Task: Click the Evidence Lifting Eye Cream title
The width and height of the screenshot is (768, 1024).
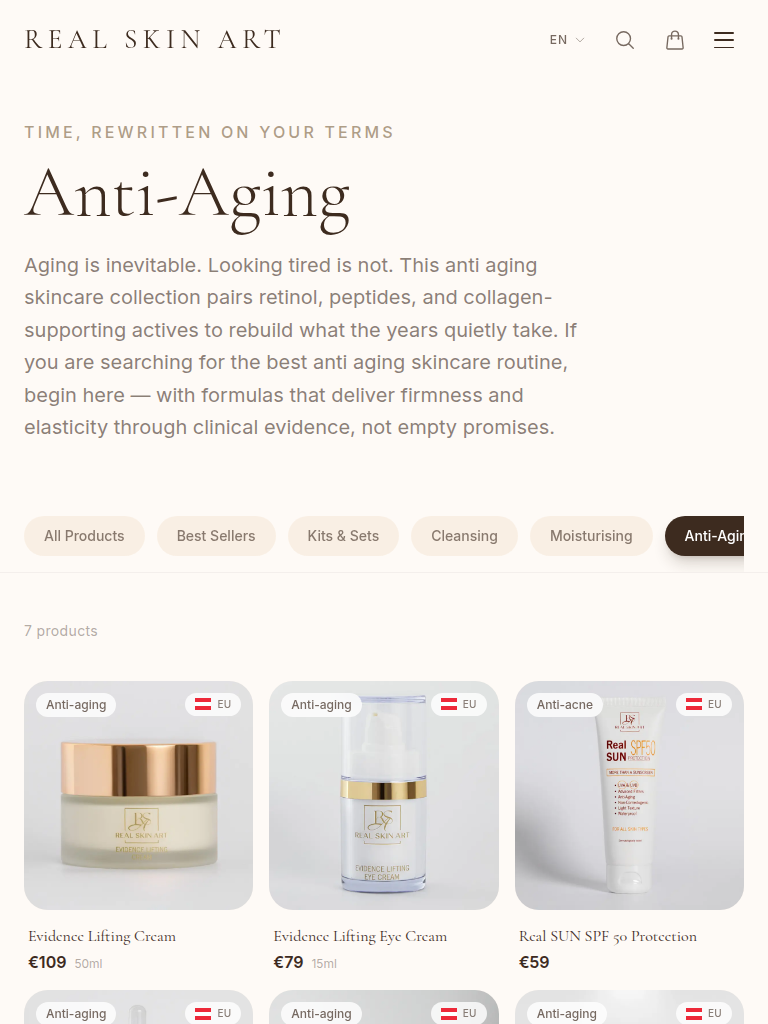Action: click(360, 936)
